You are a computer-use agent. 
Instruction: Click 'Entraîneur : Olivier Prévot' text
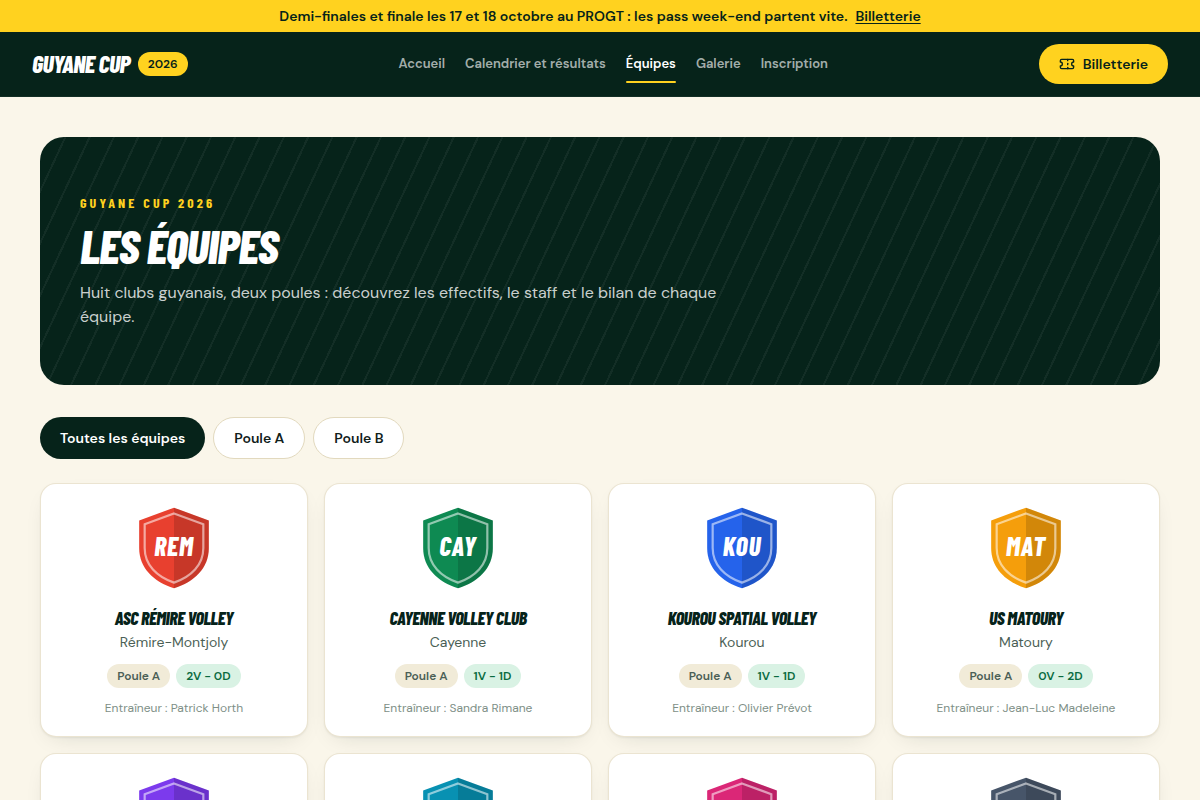(x=742, y=708)
